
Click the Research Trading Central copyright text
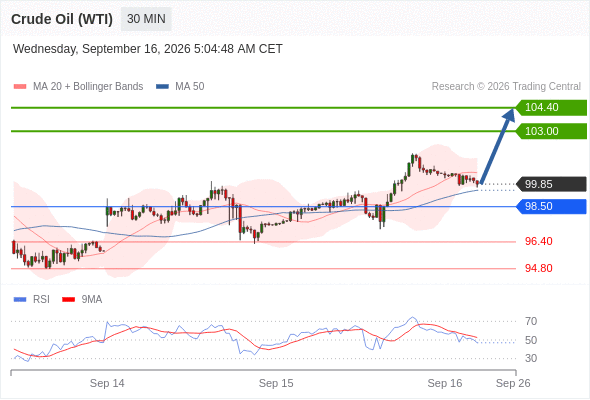[506, 87]
